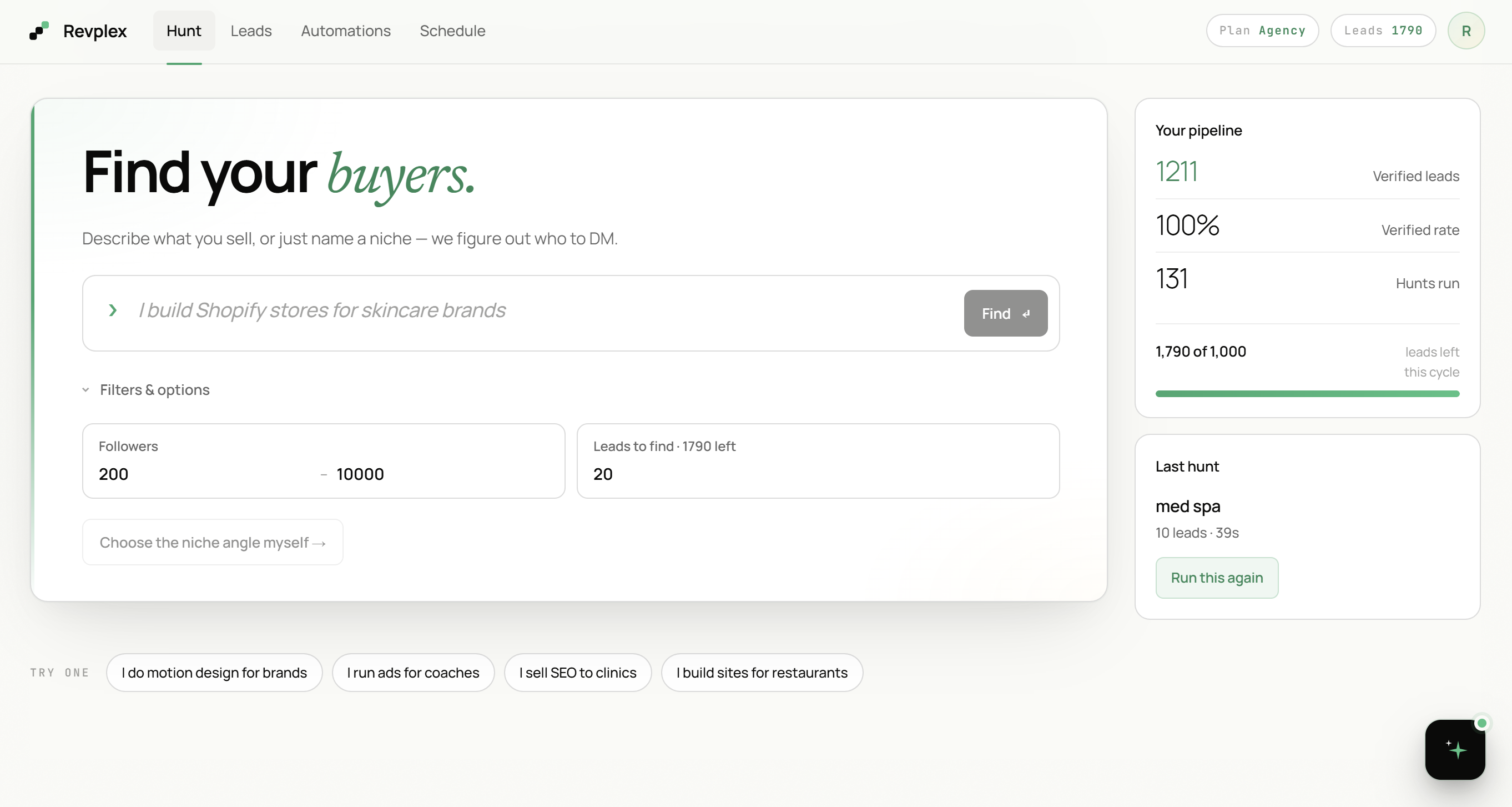The image size is (1512, 807).
Task: Click the "med spa" last hunt title
Action: (x=1188, y=507)
